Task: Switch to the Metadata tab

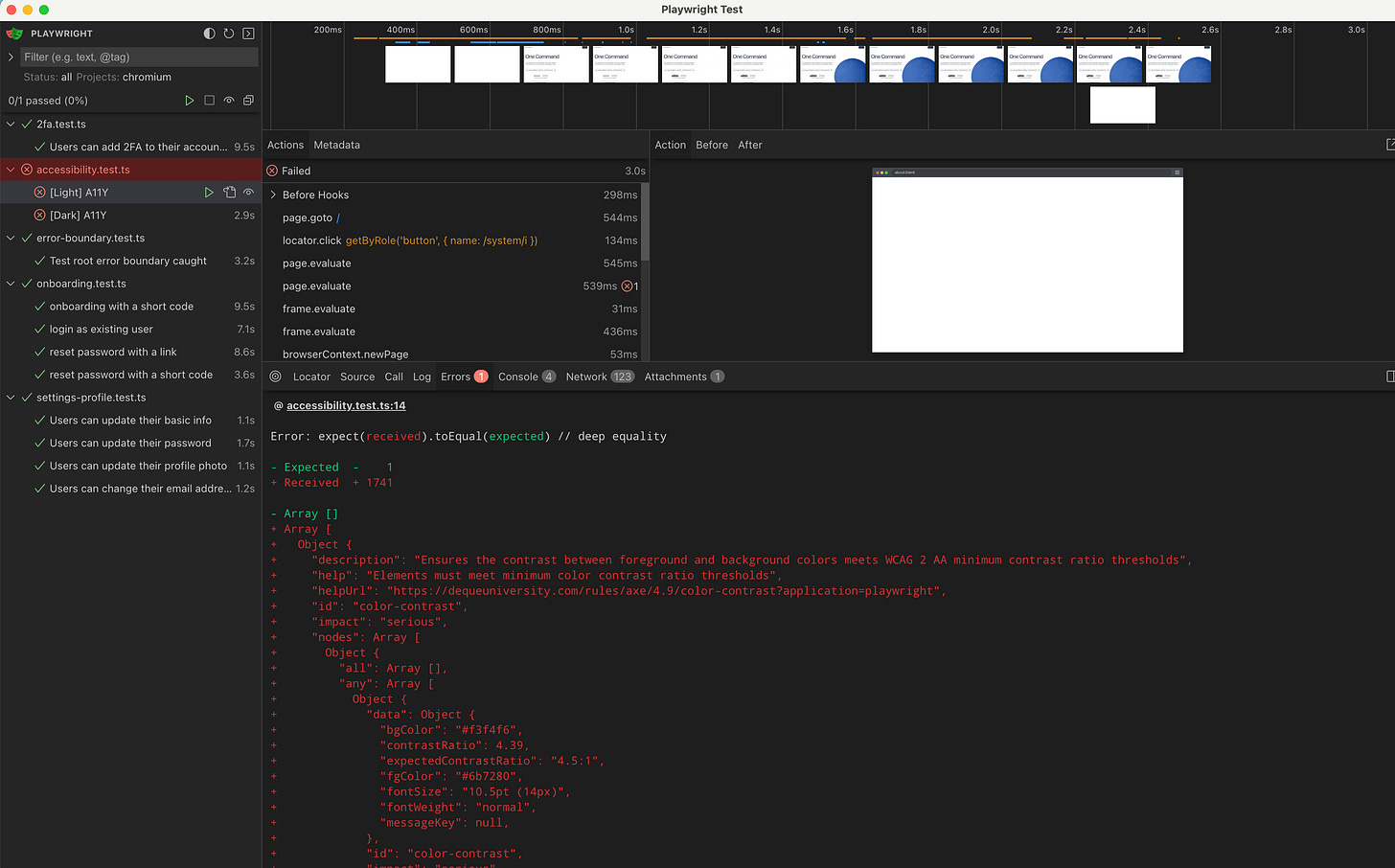Action: click(x=337, y=145)
